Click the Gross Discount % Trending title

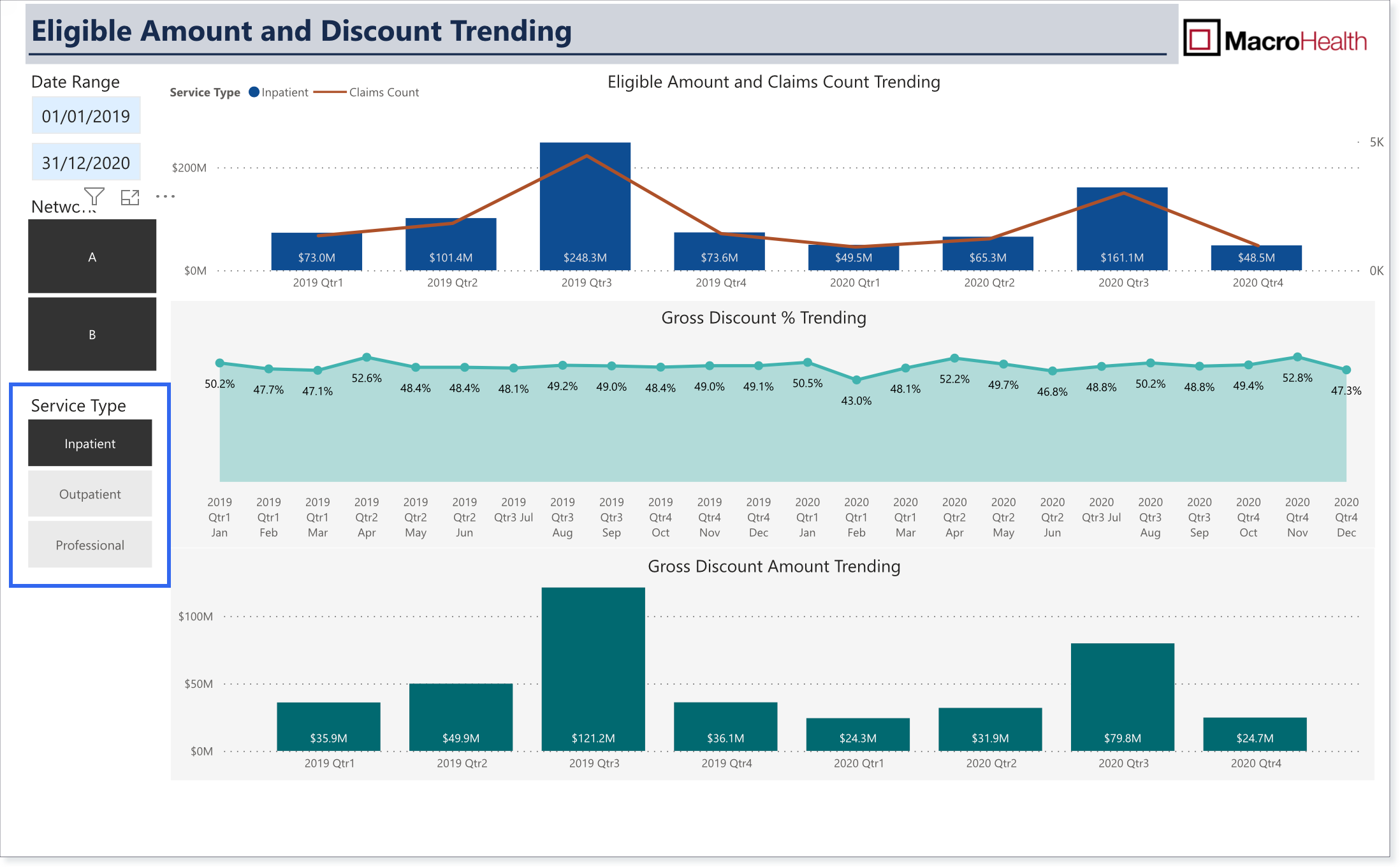point(764,317)
